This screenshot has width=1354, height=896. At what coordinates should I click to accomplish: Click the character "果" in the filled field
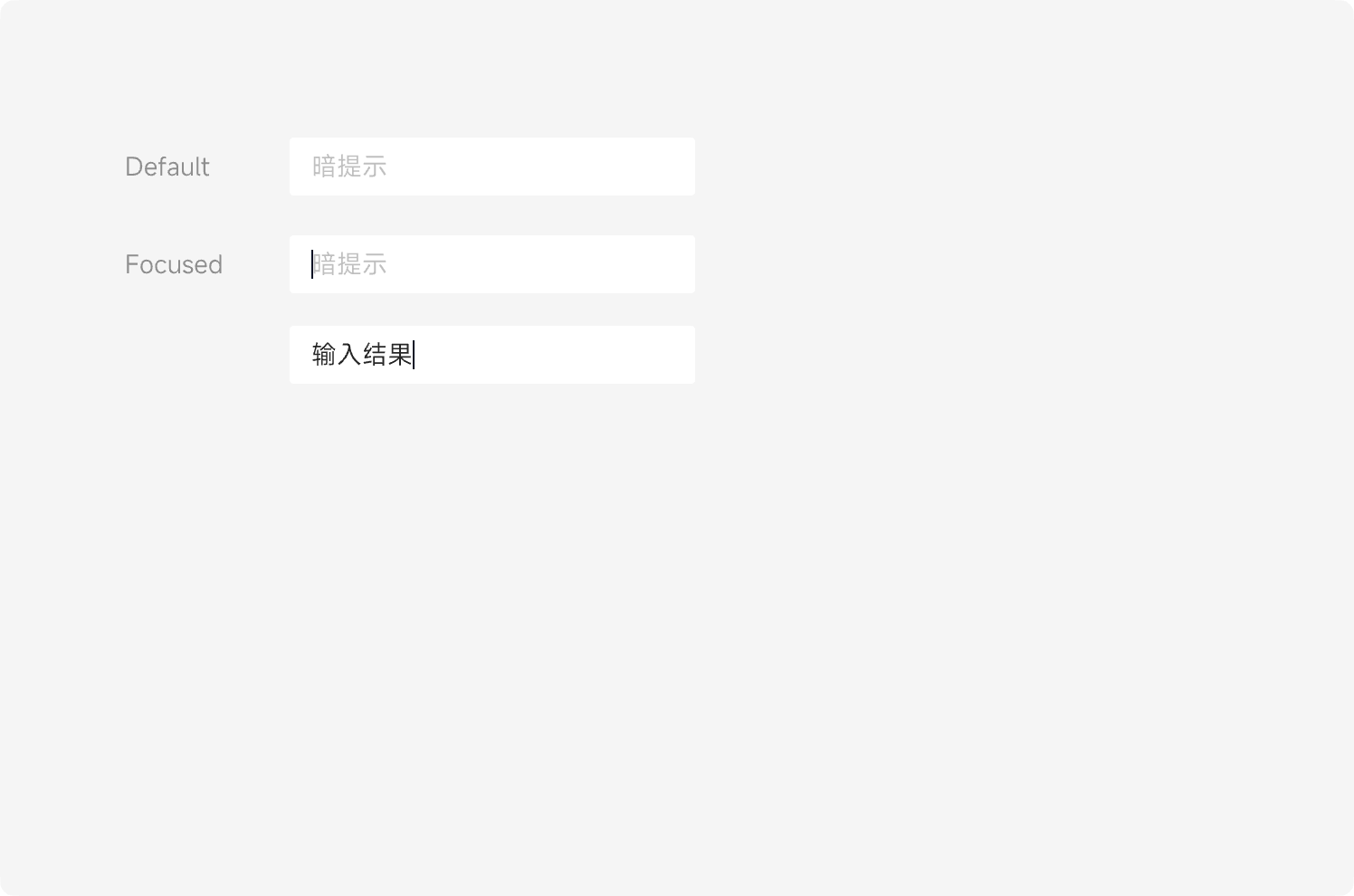[x=400, y=355]
